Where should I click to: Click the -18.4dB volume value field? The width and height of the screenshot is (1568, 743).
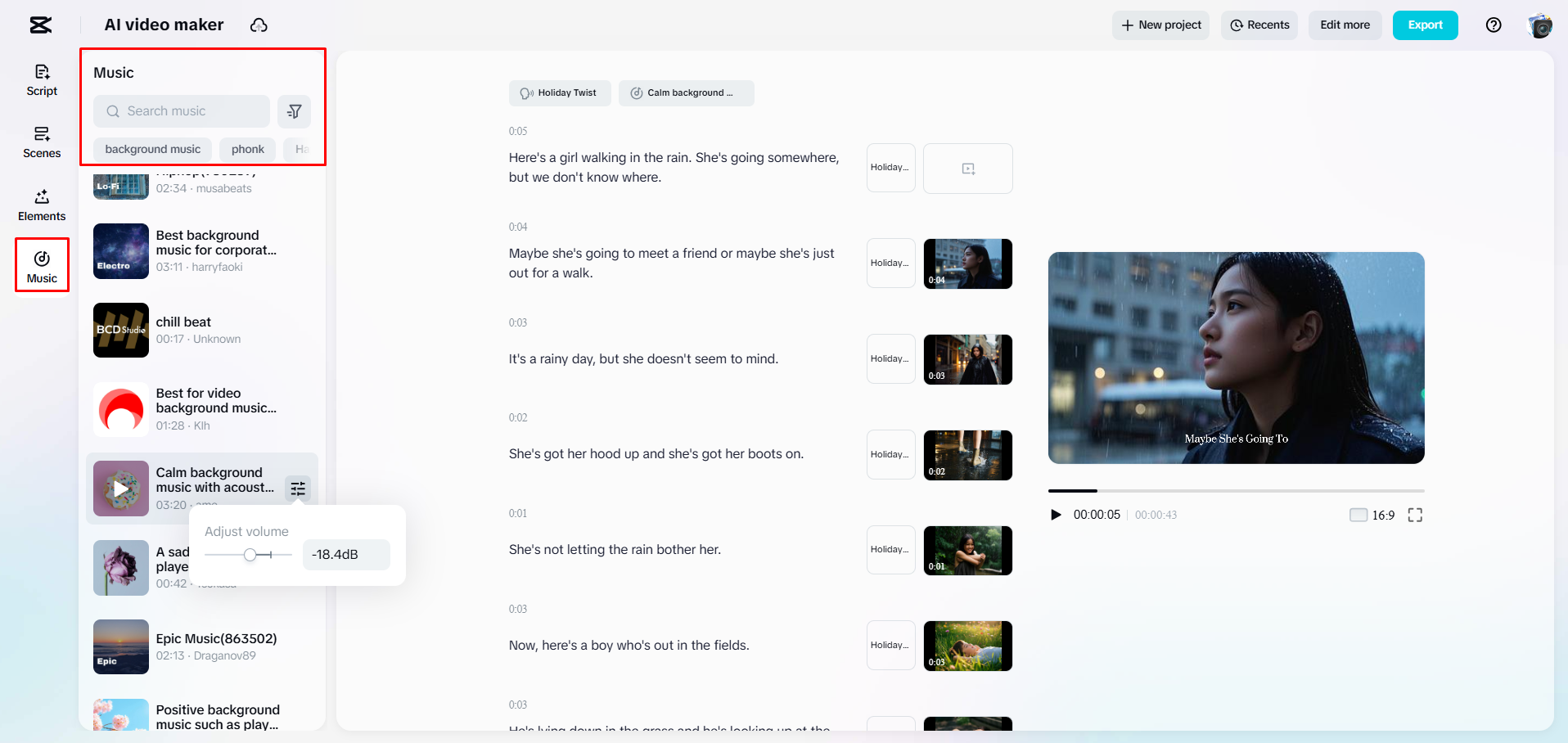click(x=346, y=555)
